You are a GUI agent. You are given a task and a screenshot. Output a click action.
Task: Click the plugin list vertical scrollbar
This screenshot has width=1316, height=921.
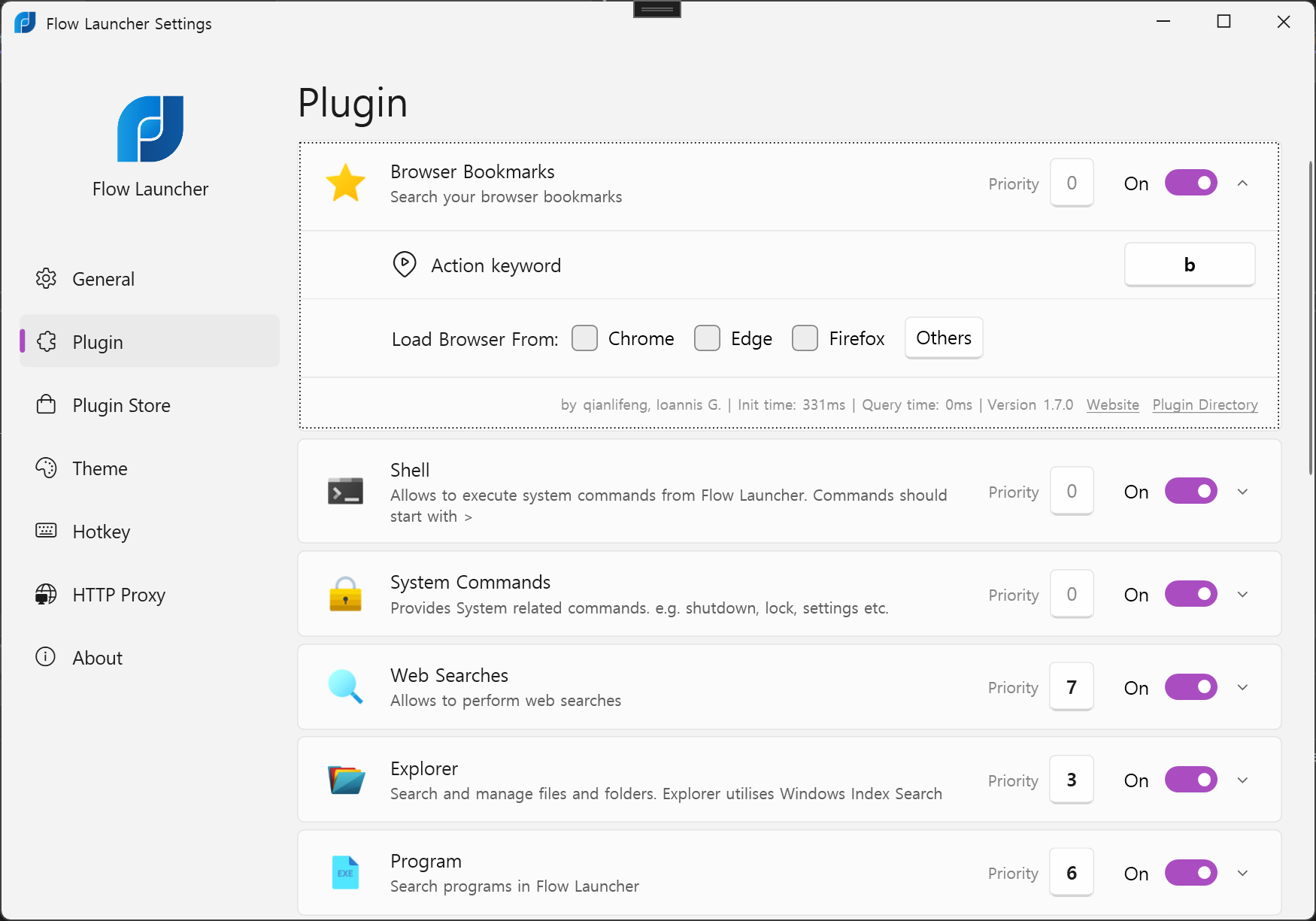point(1310,318)
